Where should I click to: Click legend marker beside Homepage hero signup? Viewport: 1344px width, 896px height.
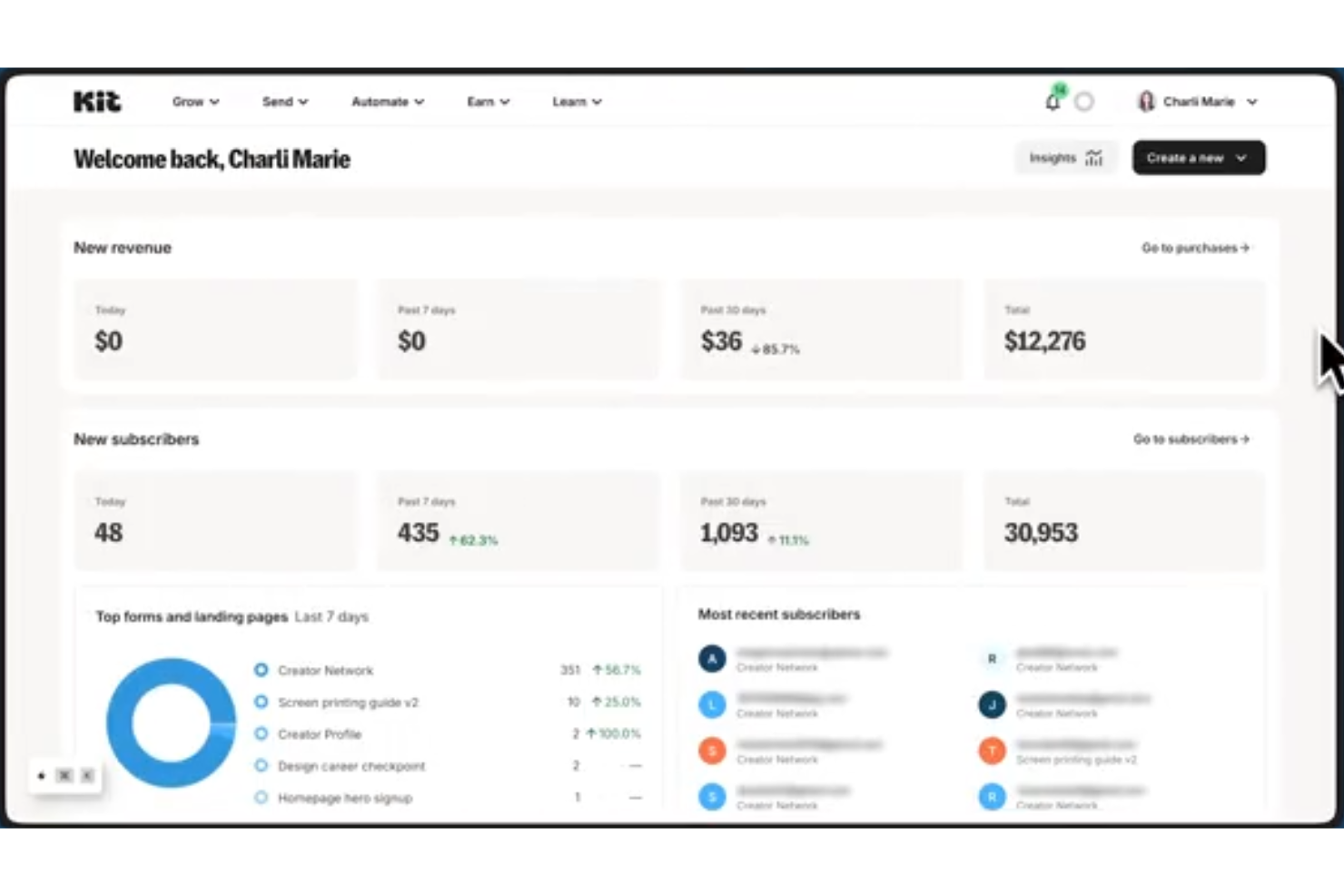coord(261,797)
